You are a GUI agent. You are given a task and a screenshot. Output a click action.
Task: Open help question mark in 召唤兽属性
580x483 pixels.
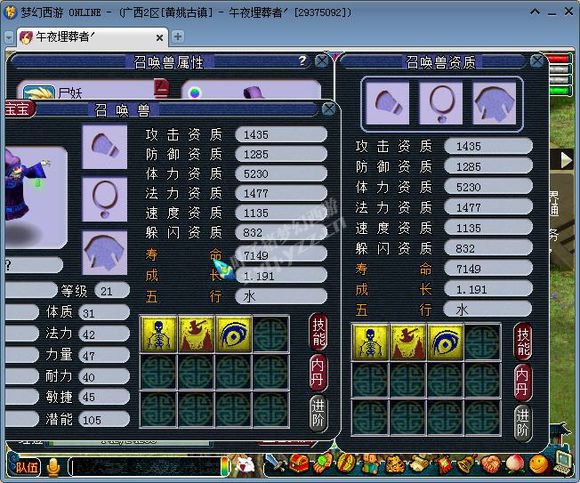tap(303, 60)
